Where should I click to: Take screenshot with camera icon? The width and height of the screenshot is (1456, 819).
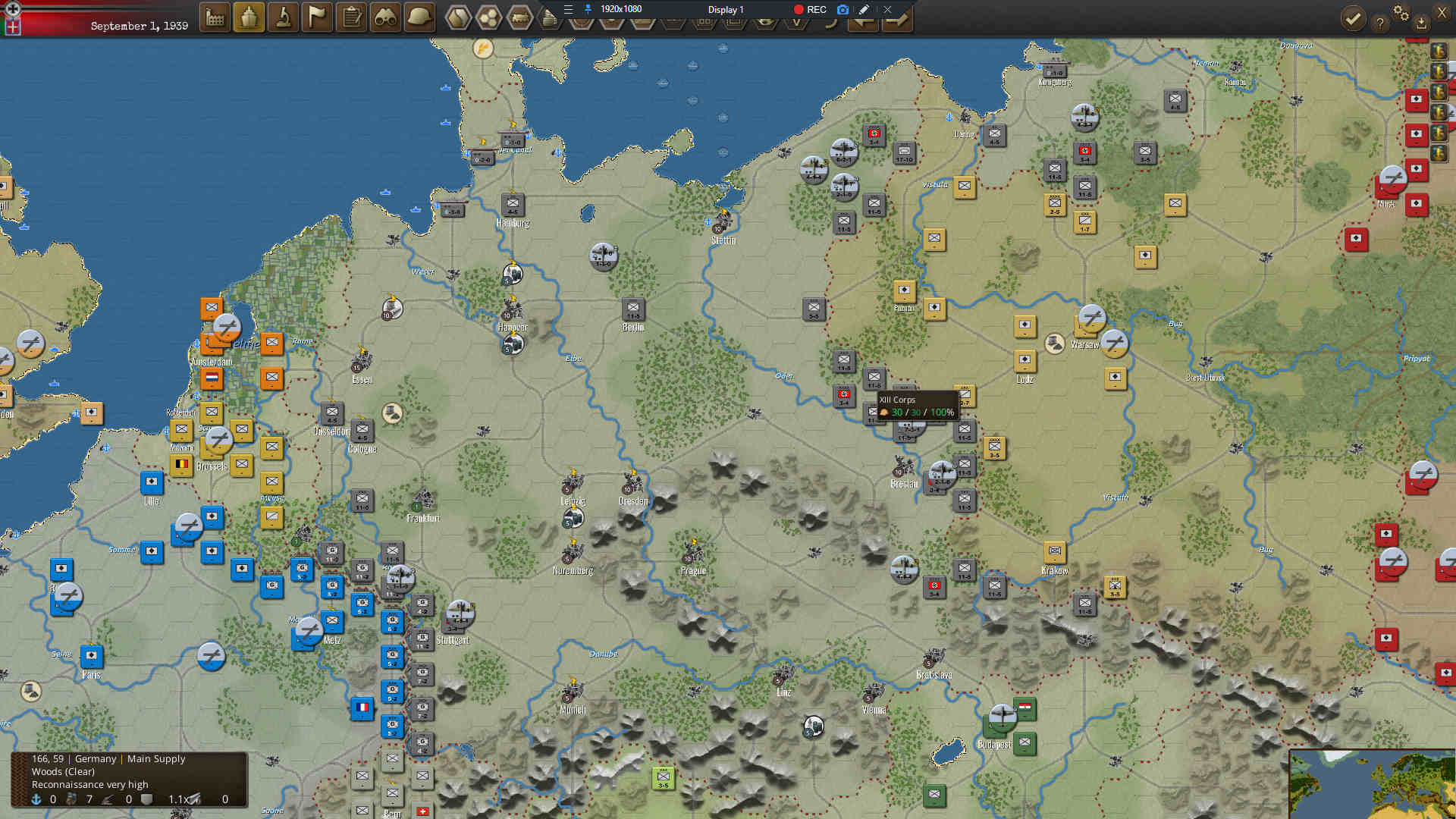click(843, 10)
